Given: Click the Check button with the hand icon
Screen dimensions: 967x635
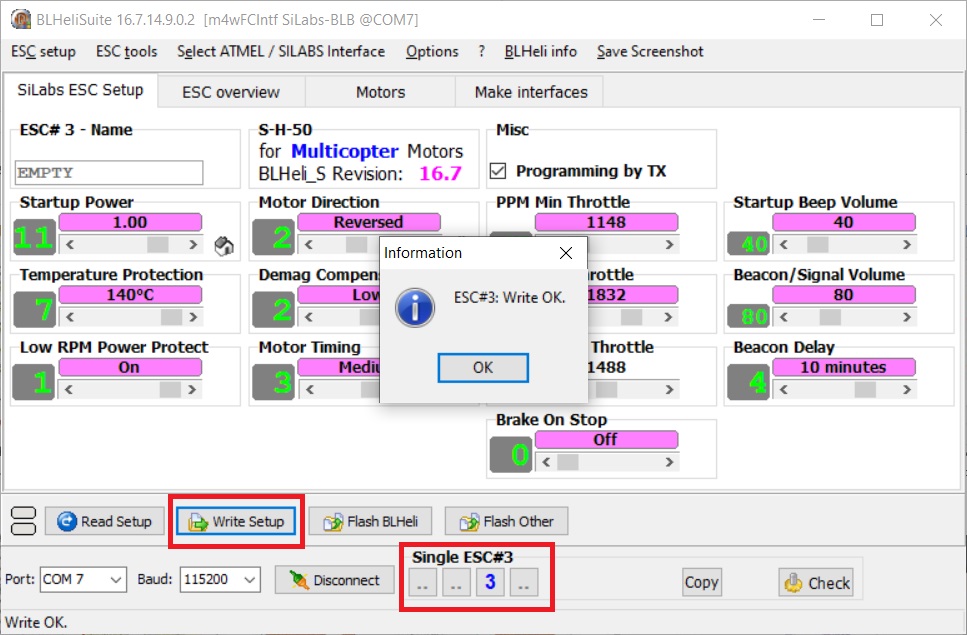Looking at the screenshot, I should (x=817, y=583).
